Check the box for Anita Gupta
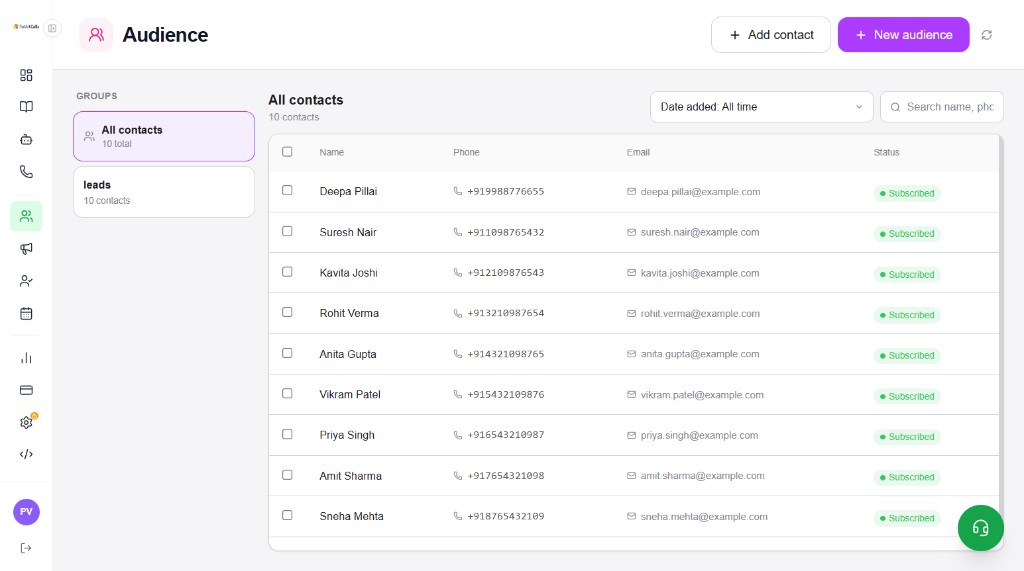 pyautogui.click(x=287, y=353)
